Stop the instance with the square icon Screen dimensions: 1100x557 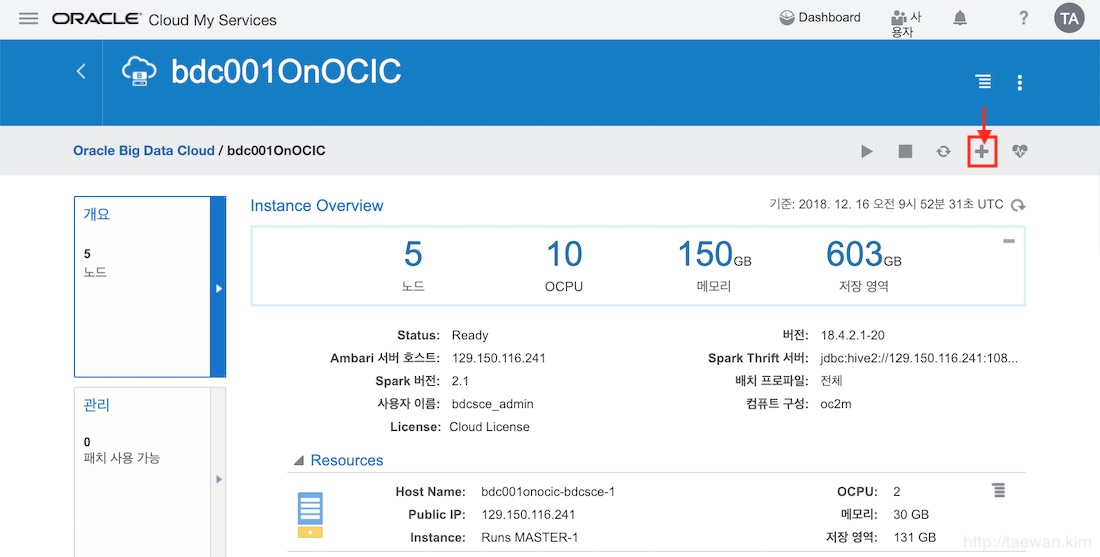(905, 151)
